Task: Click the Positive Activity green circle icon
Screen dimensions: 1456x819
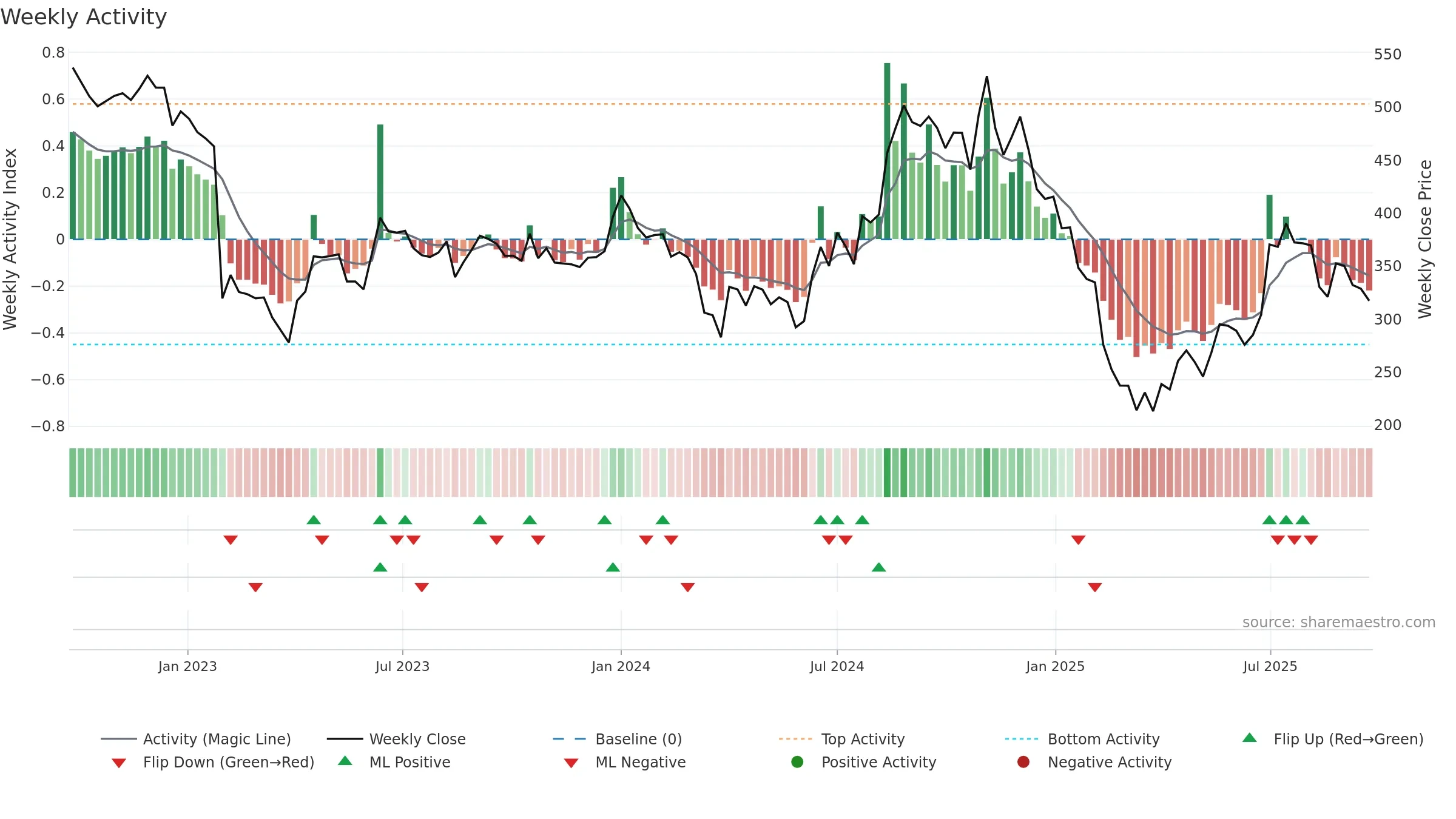Action: pos(797,762)
